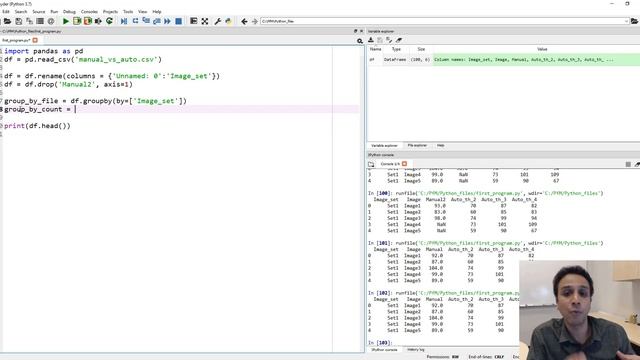
Task: Run file with green play icon
Action: [x=65, y=21]
